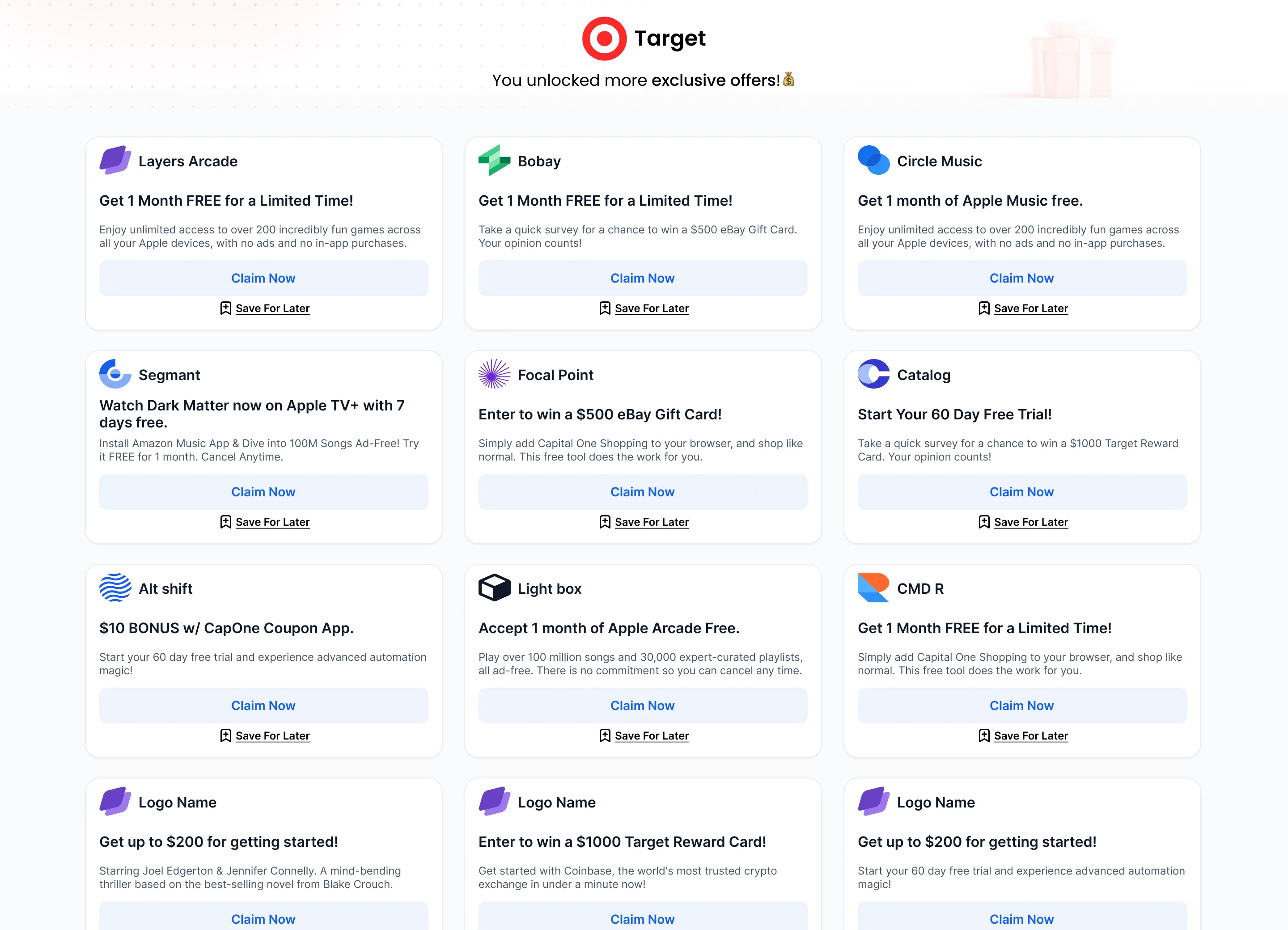Click the Segmant logo icon
This screenshot has height=930, width=1288.
115,374
